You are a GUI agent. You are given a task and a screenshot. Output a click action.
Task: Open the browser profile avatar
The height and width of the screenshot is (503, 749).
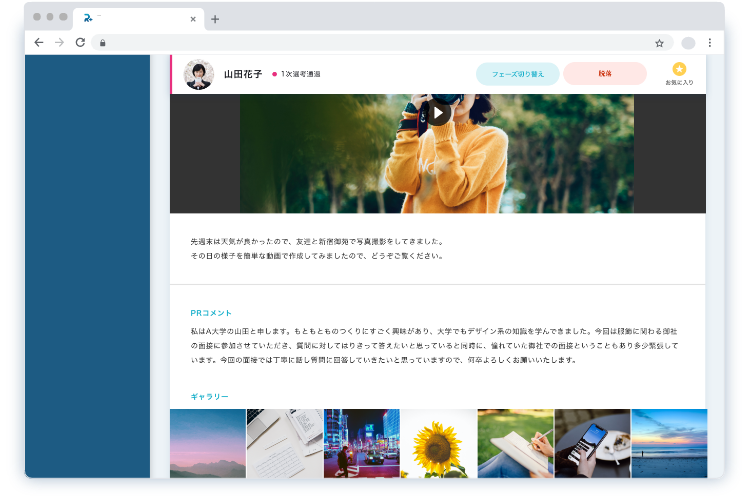pyautogui.click(x=688, y=43)
